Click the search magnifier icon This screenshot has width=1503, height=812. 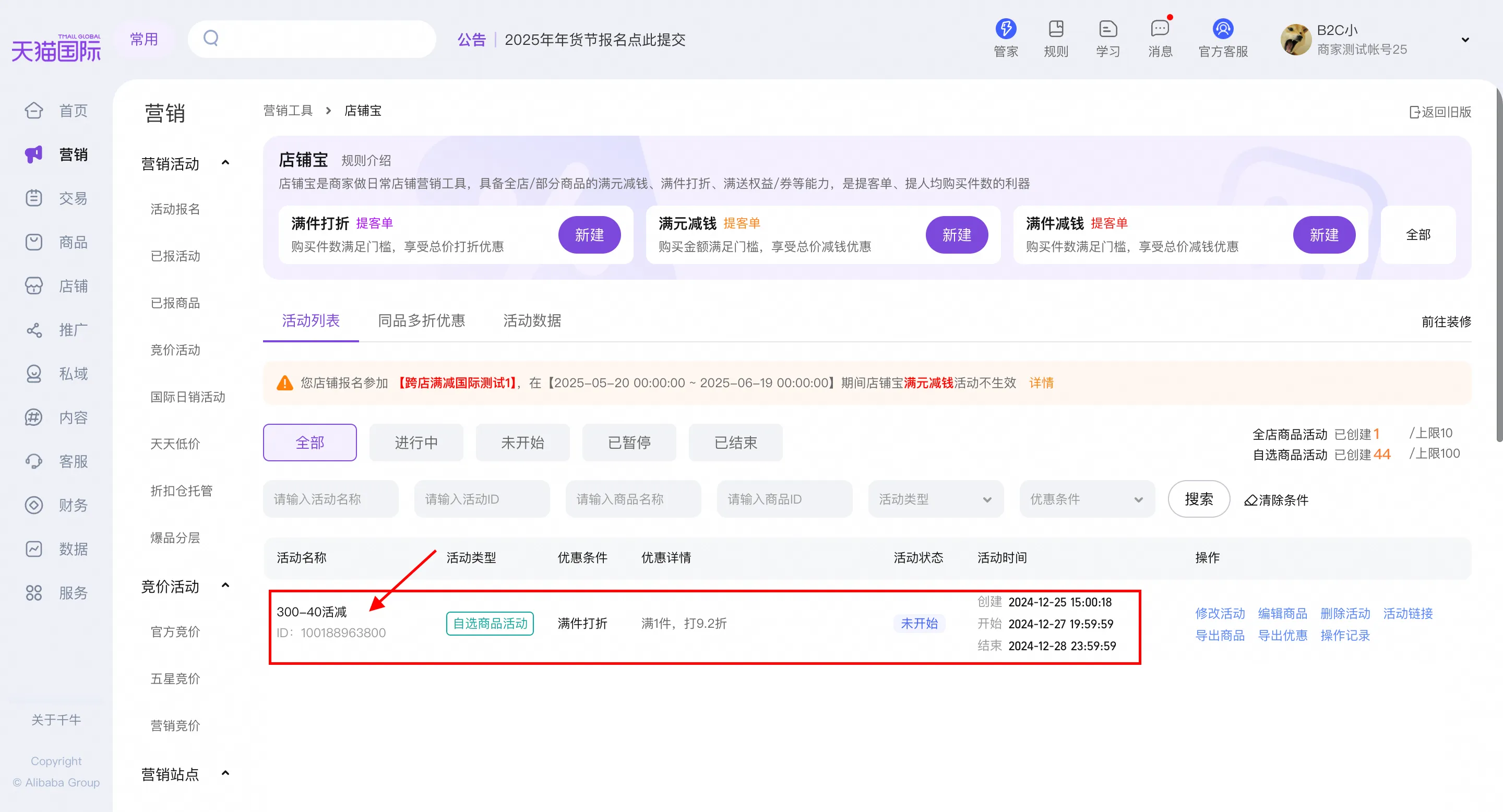coord(211,39)
